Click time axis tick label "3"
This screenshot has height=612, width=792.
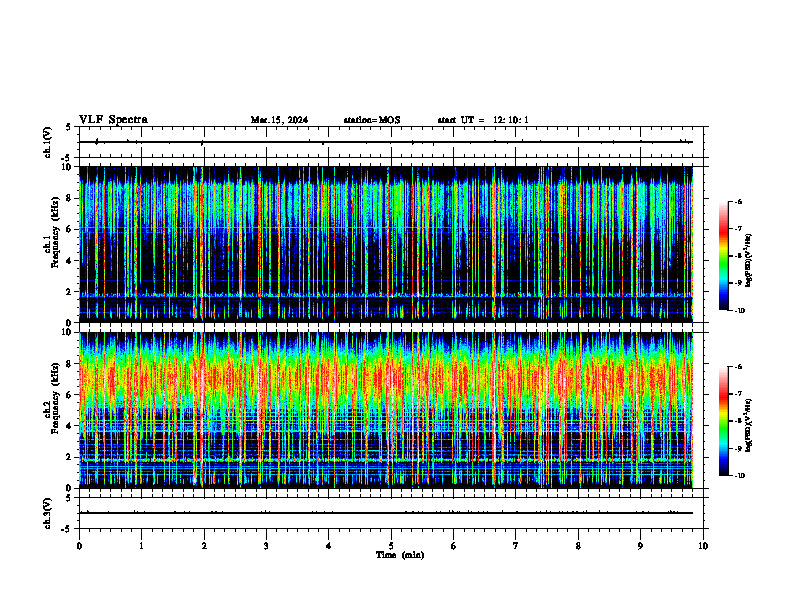pos(266,546)
